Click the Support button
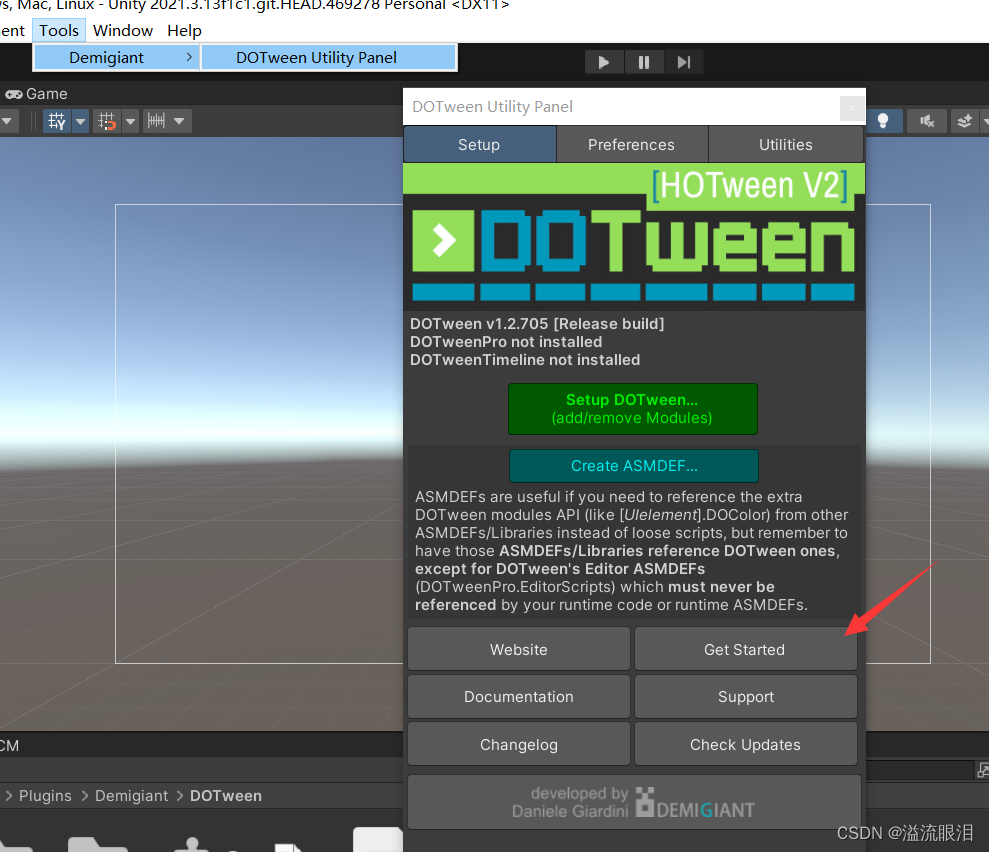The height and width of the screenshot is (852, 989). [745, 696]
